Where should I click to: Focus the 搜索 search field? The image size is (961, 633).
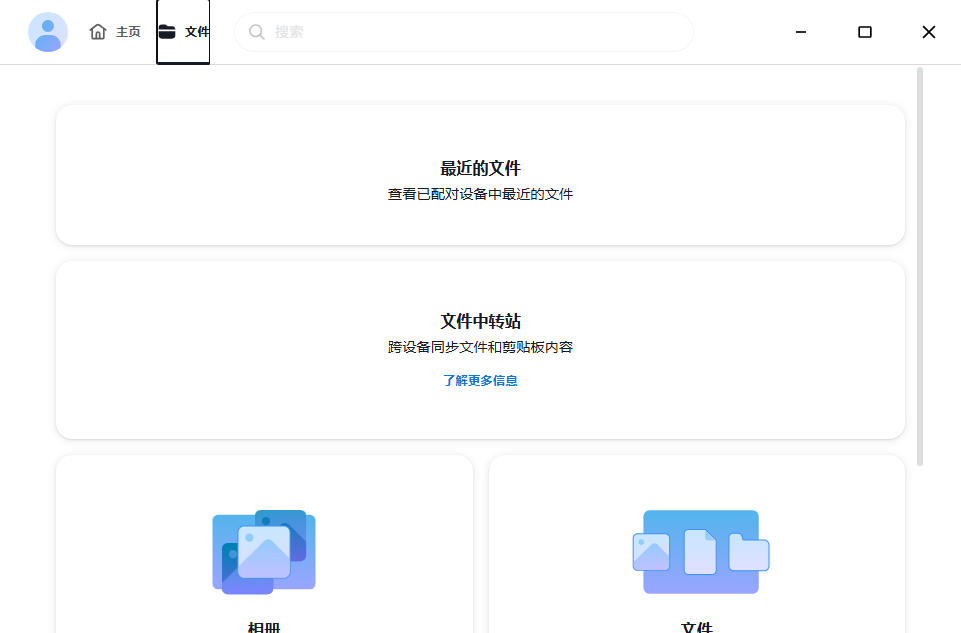click(x=464, y=32)
